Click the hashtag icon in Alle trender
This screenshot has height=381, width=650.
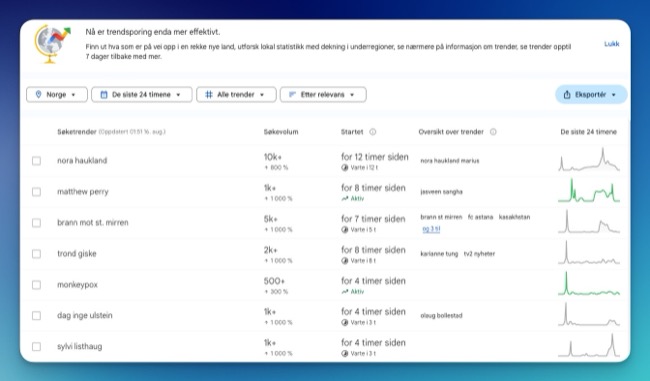pos(209,95)
